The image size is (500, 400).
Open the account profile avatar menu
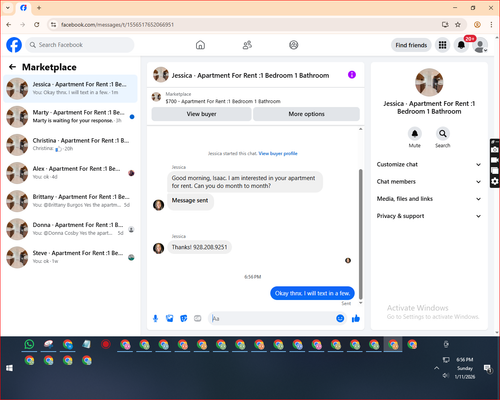tap(480, 45)
